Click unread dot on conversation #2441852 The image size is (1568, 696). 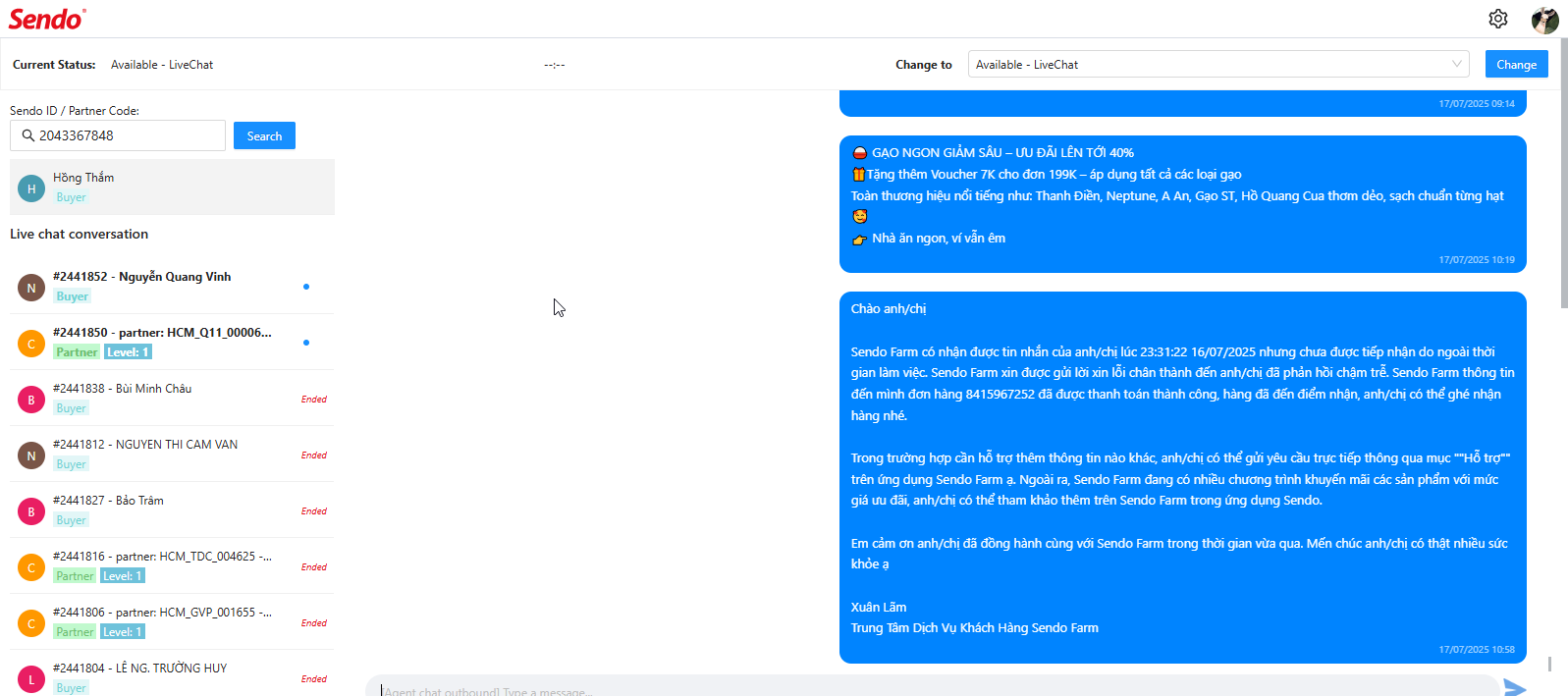(x=306, y=287)
